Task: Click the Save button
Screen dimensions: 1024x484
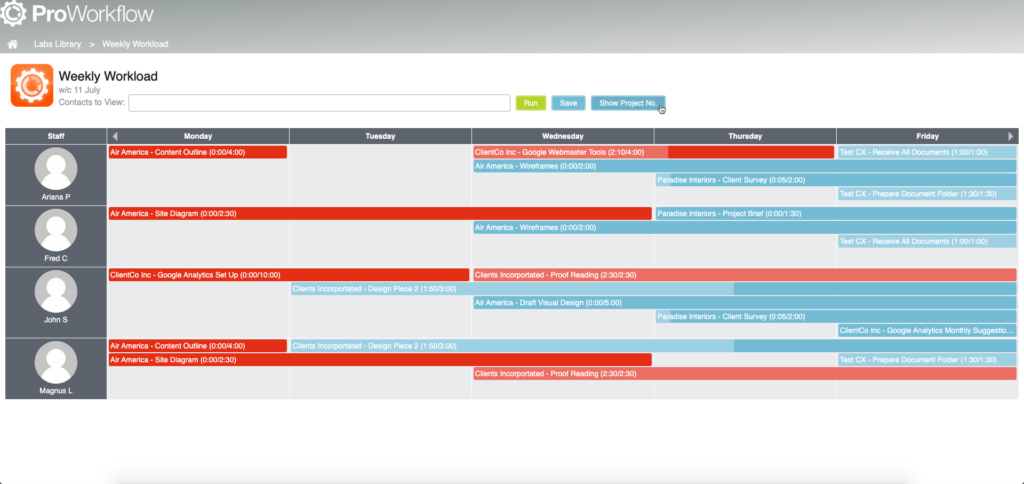Action: point(568,103)
